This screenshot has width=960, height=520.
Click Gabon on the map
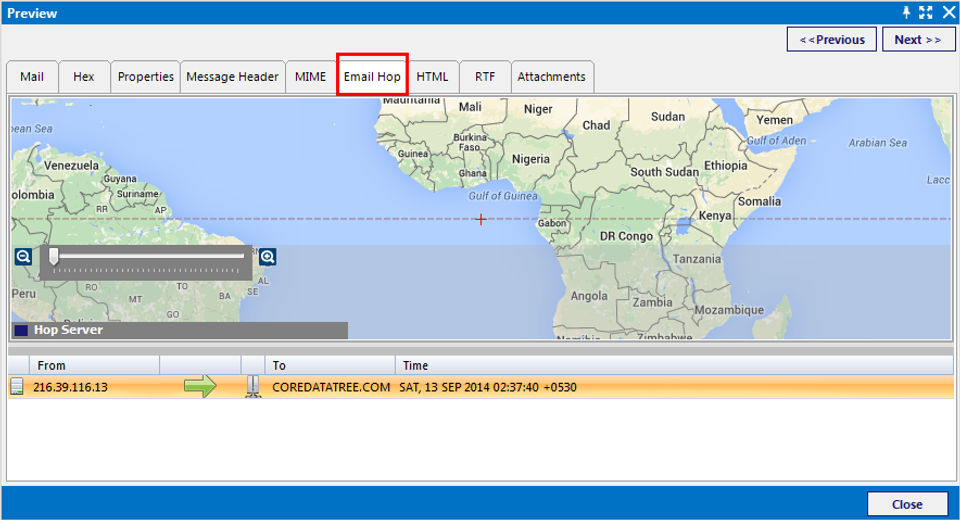tap(552, 224)
